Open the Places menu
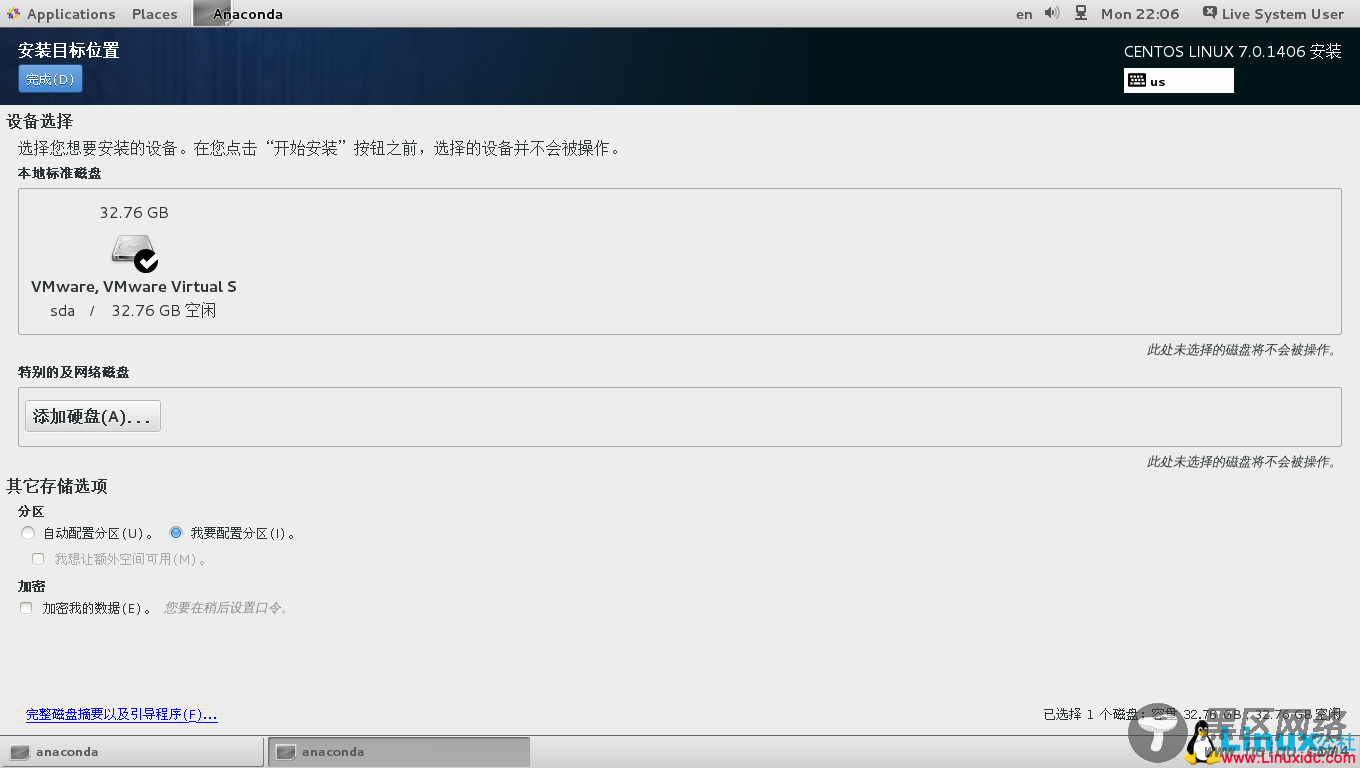Screen dimensions: 1360x768 [154, 14]
